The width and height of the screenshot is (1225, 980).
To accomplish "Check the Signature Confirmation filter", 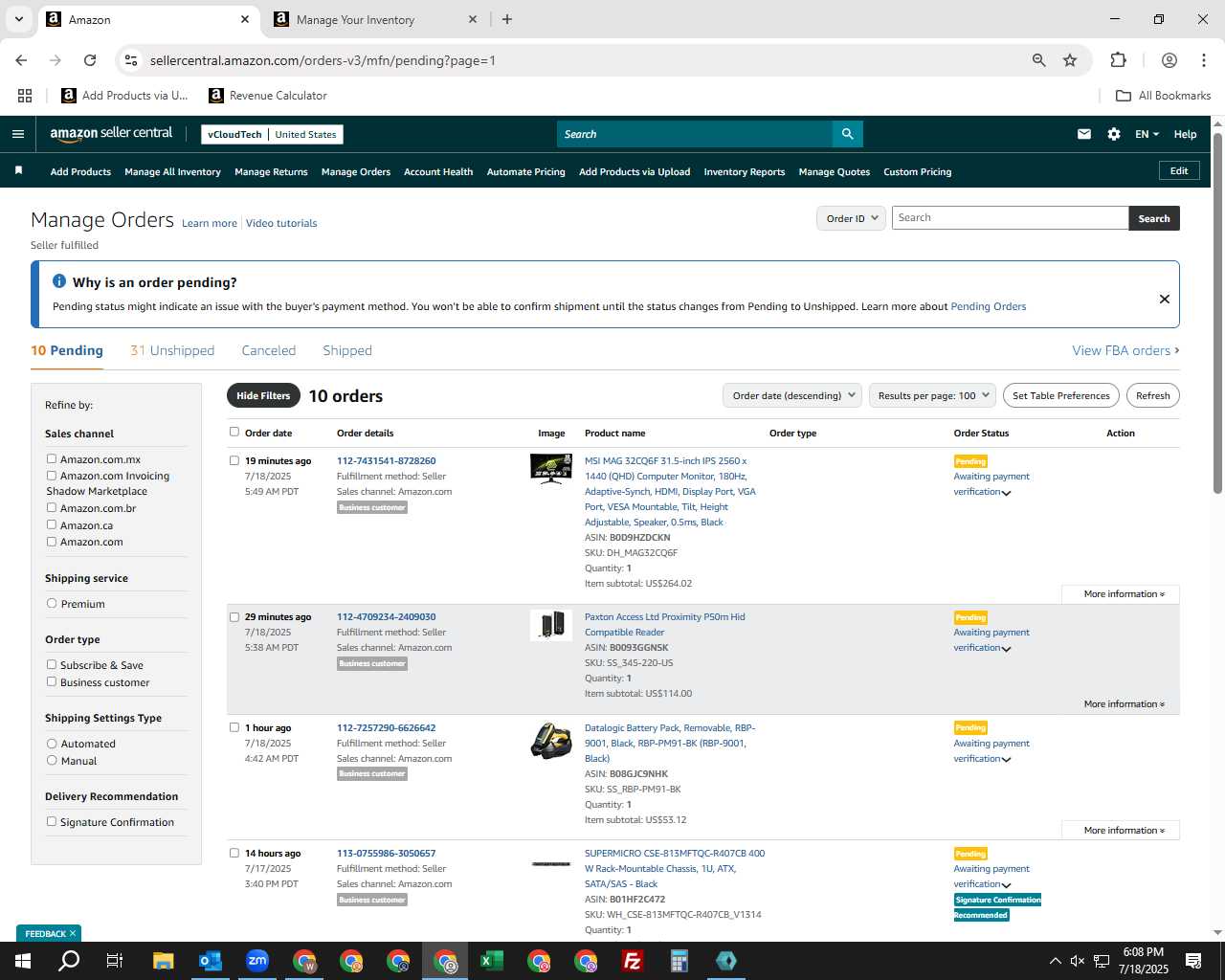I will pyautogui.click(x=52, y=821).
